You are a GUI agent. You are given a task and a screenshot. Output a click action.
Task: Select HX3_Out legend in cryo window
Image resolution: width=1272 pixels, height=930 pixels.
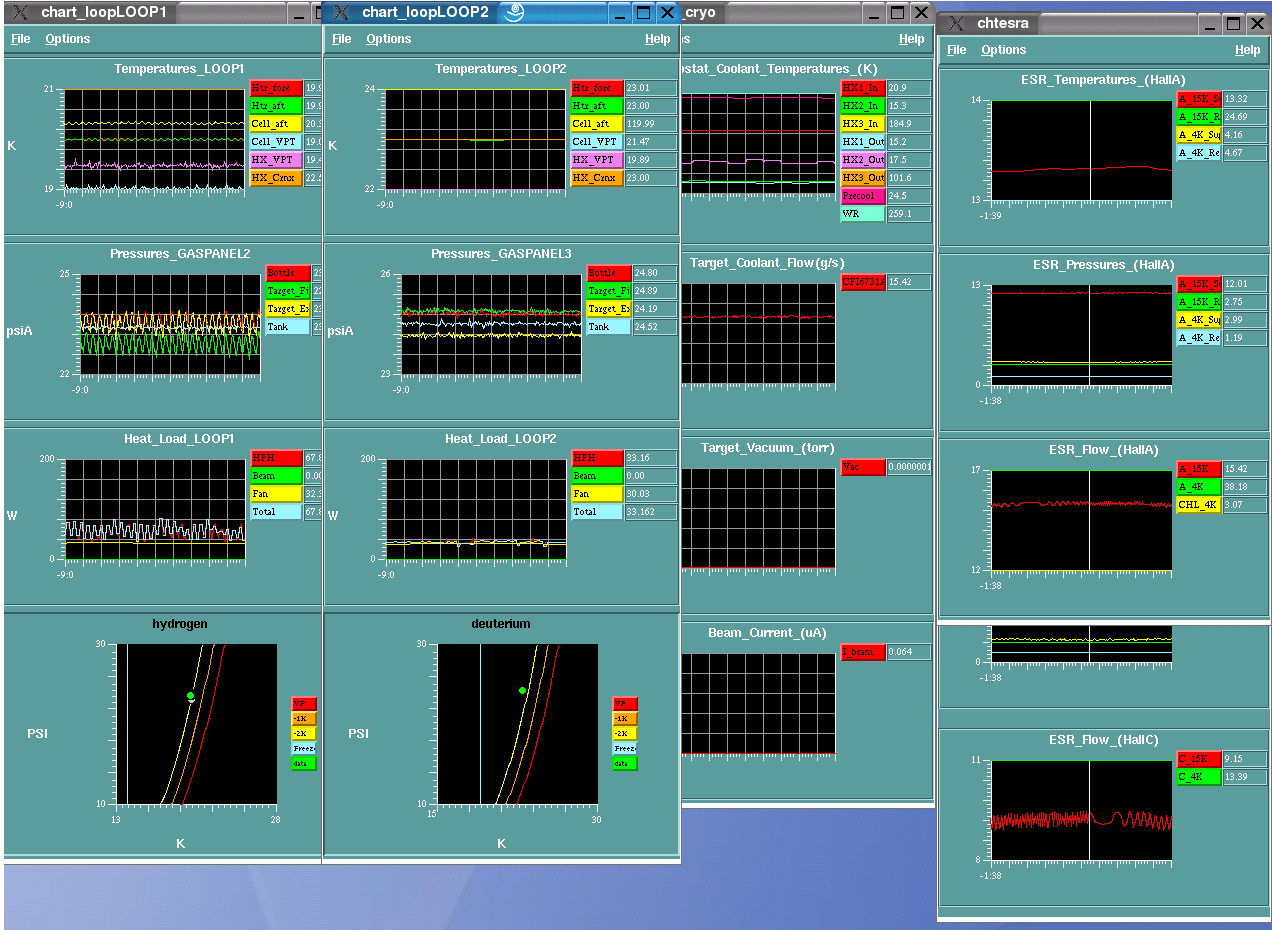click(x=863, y=178)
